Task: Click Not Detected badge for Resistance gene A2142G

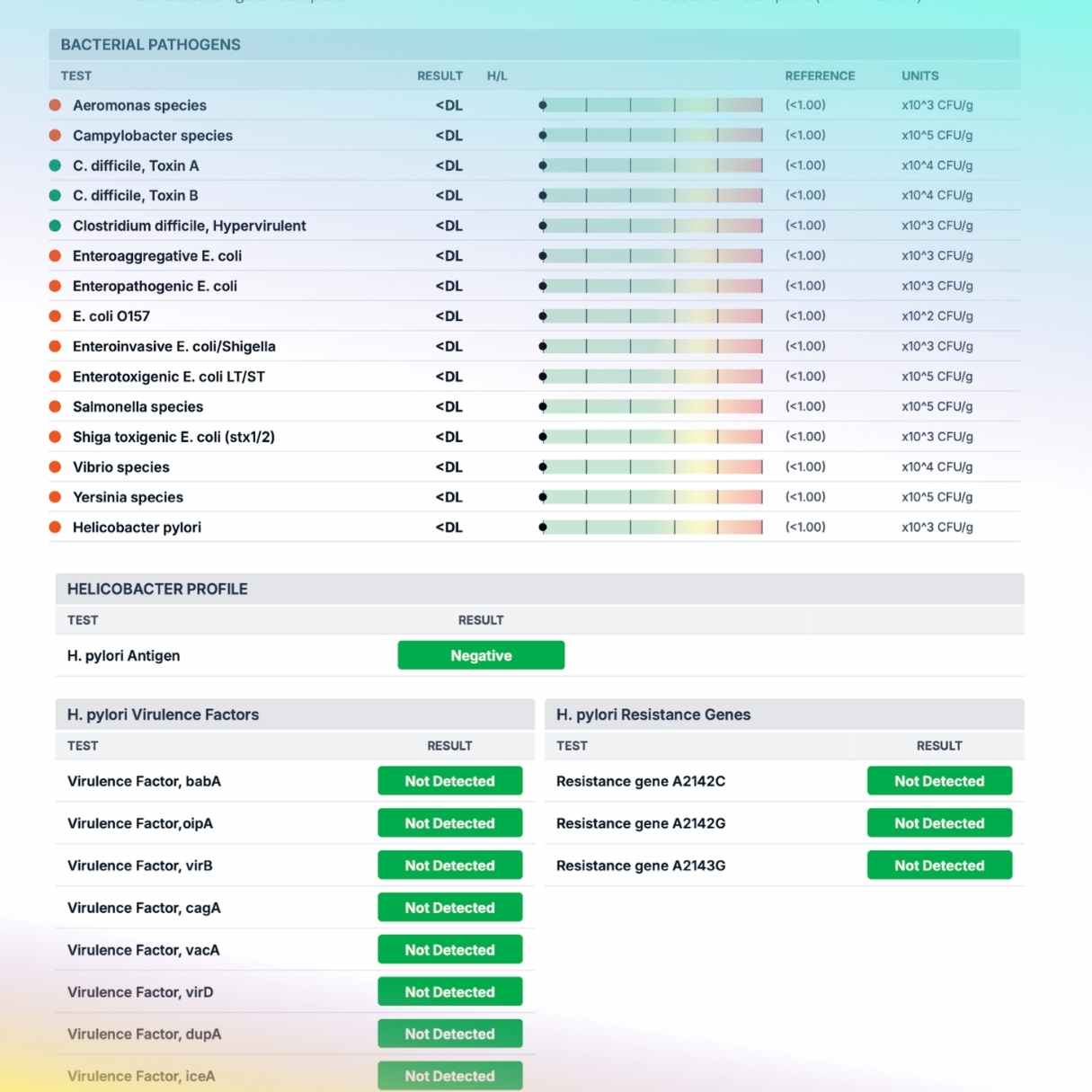Action: (x=939, y=823)
